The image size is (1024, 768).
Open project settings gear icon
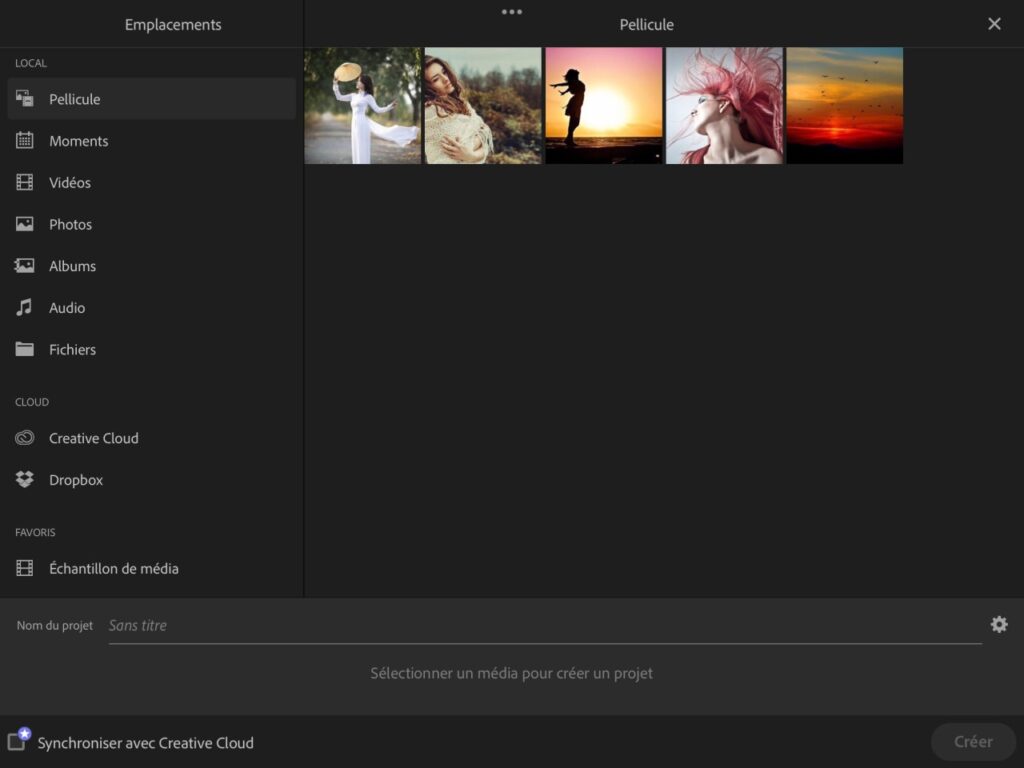(x=999, y=624)
